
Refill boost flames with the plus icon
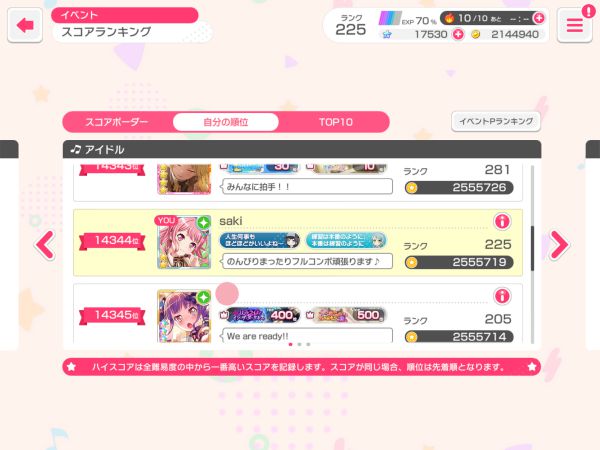539,18
